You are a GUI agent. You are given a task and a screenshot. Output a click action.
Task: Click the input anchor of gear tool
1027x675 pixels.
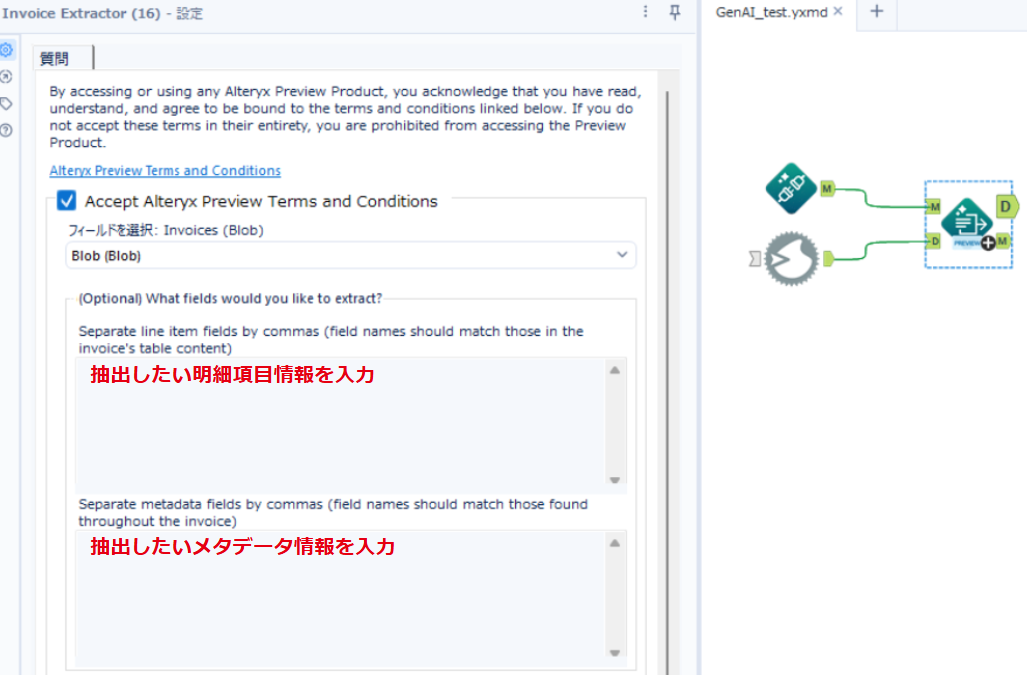(x=755, y=259)
